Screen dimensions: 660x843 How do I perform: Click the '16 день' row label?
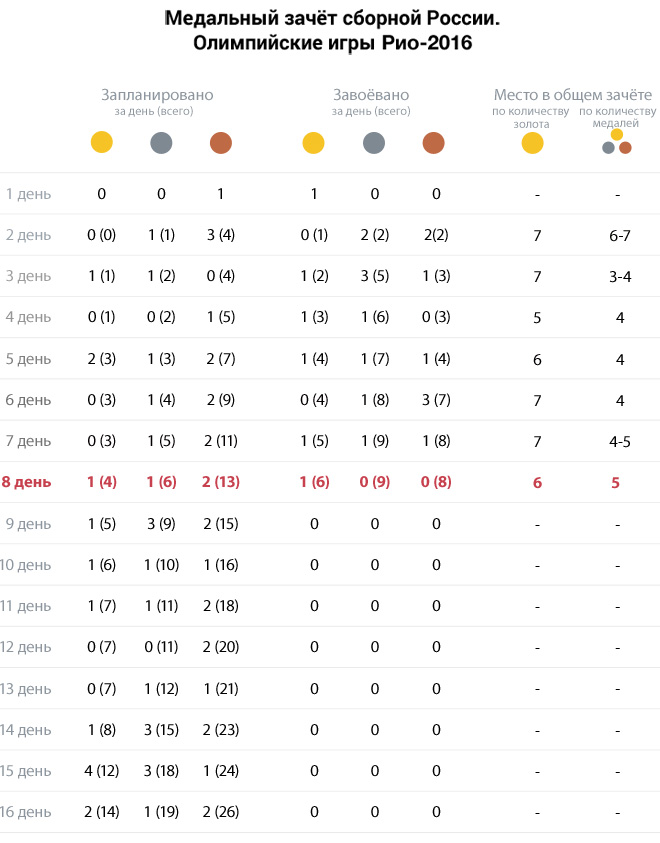(26, 812)
